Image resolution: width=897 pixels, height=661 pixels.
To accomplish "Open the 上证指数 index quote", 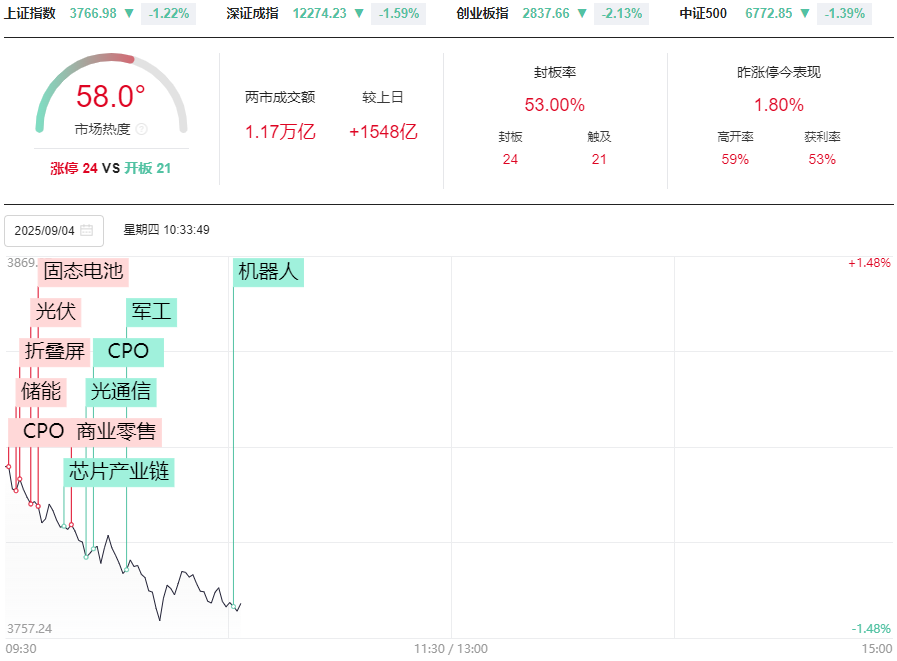I will click(31, 14).
